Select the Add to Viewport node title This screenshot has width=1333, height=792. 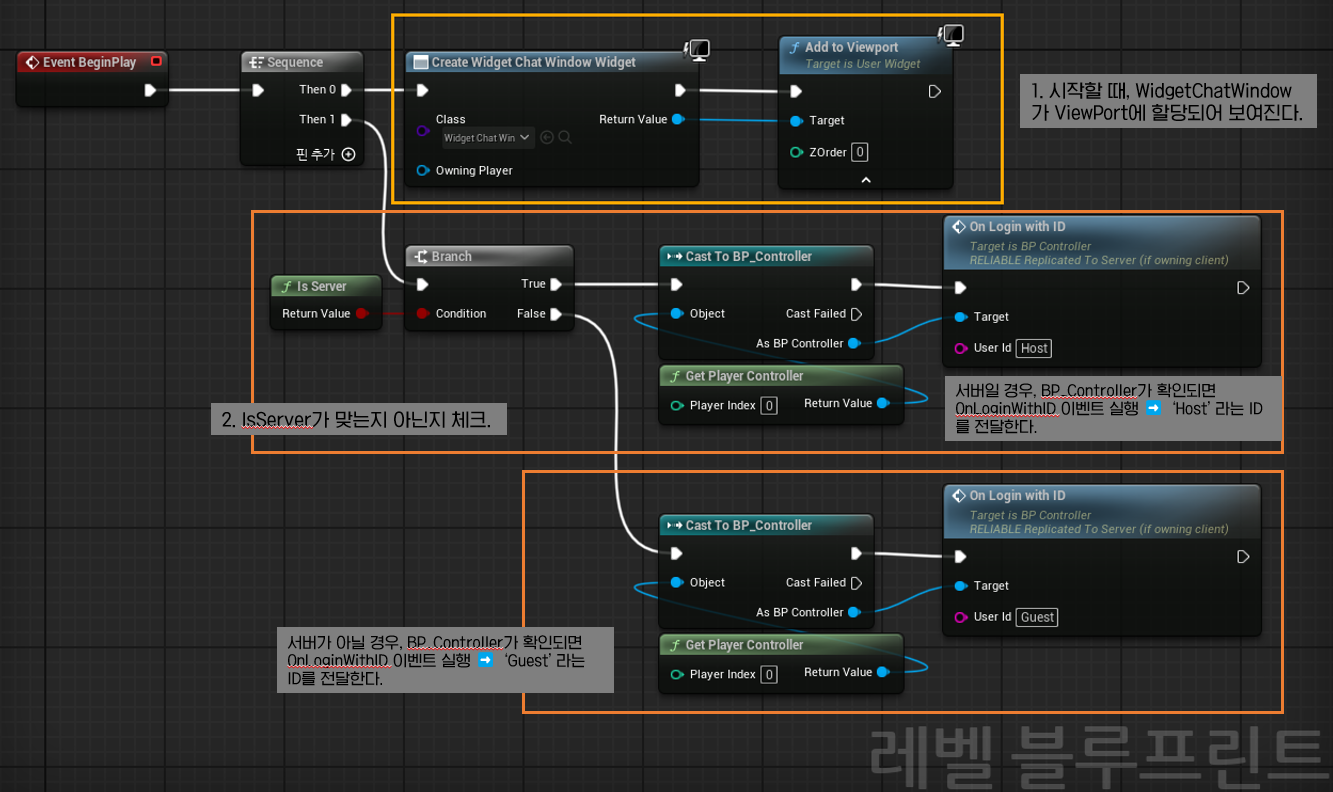pos(851,47)
